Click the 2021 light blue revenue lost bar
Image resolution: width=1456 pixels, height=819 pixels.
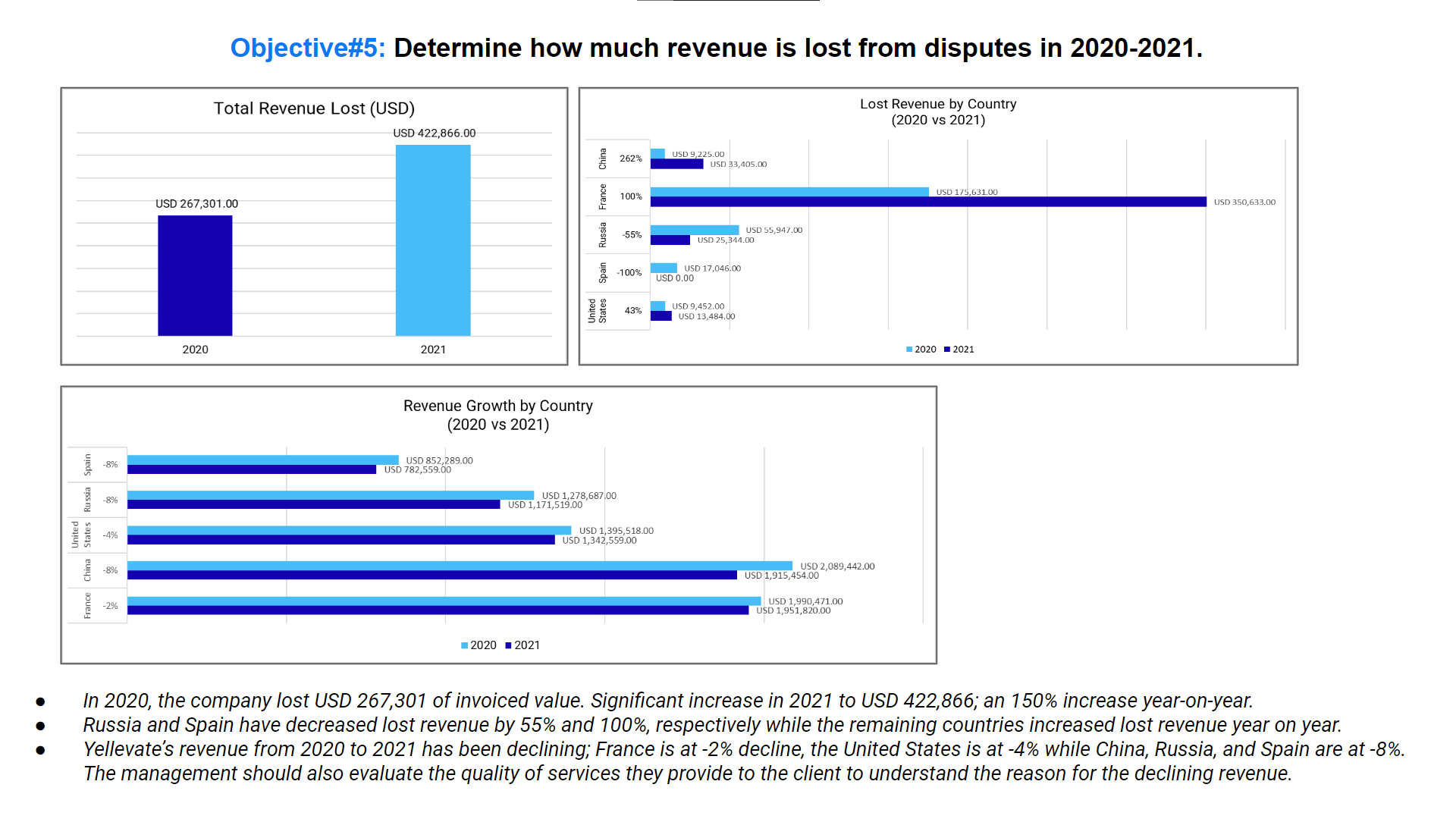(433, 240)
